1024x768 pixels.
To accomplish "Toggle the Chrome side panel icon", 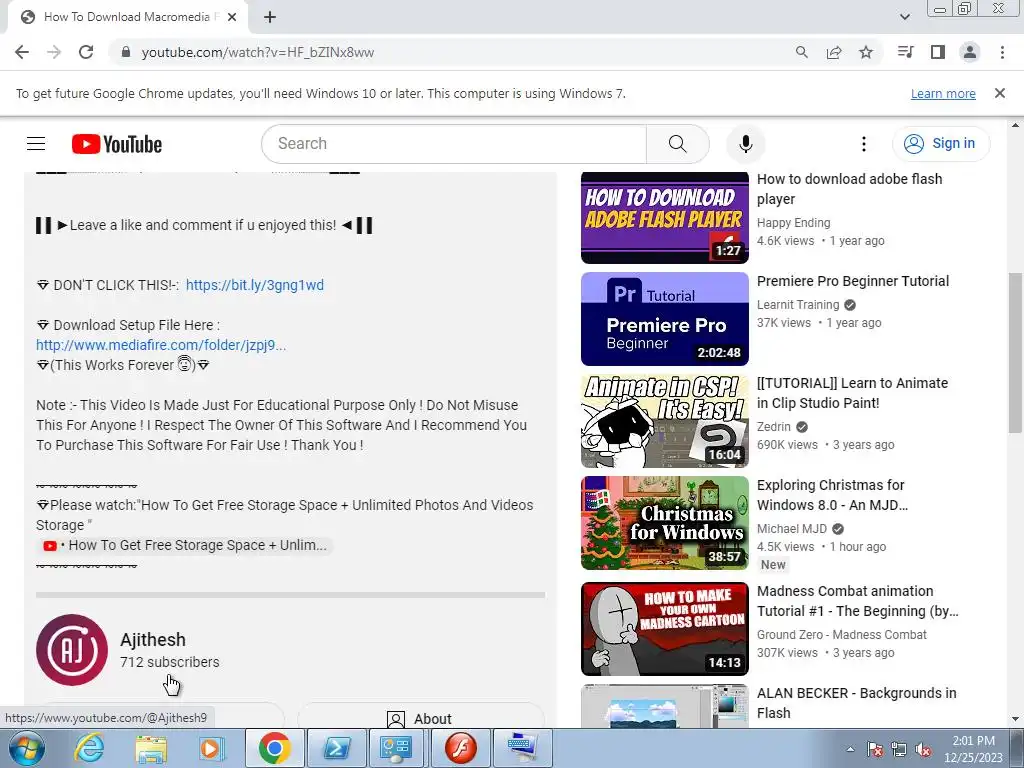I will click(x=938, y=52).
